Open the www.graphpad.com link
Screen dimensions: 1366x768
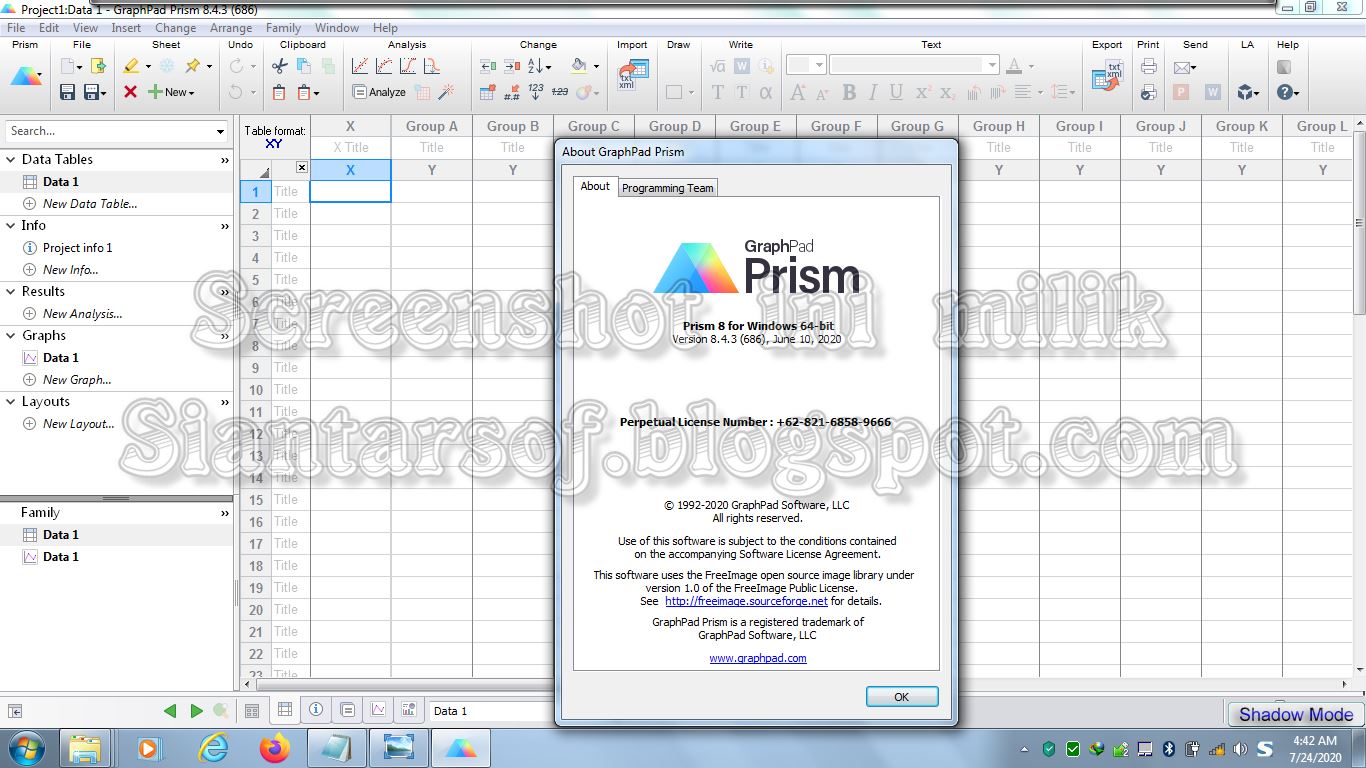click(x=758, y=658)
